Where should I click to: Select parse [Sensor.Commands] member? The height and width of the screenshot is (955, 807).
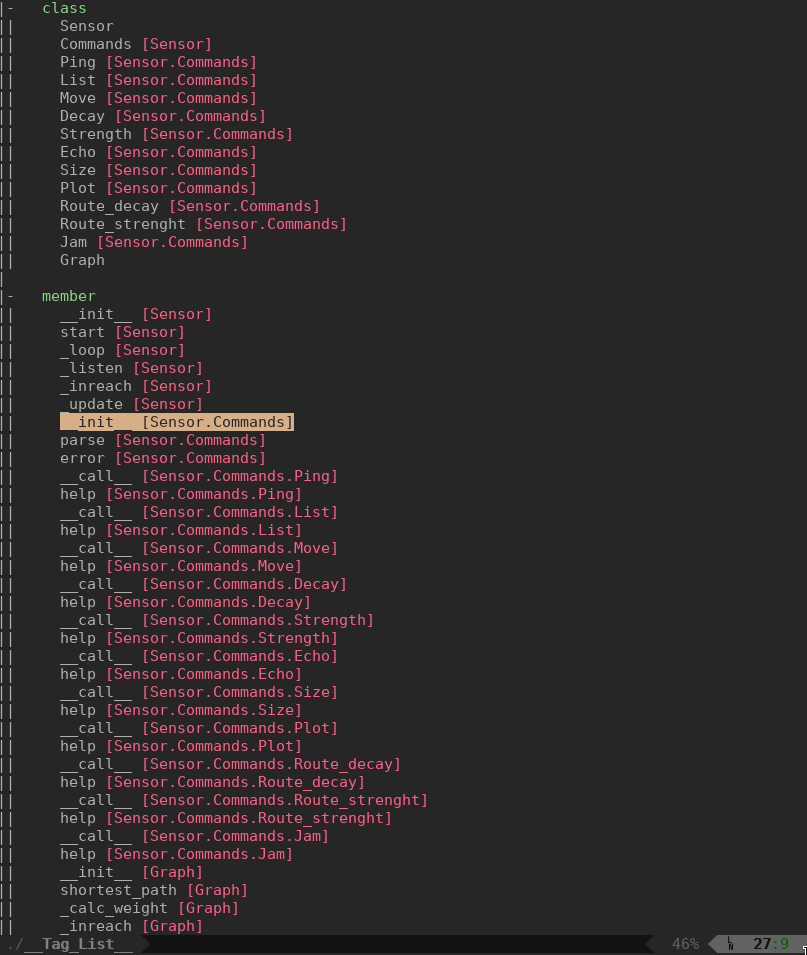pos(162,440)
